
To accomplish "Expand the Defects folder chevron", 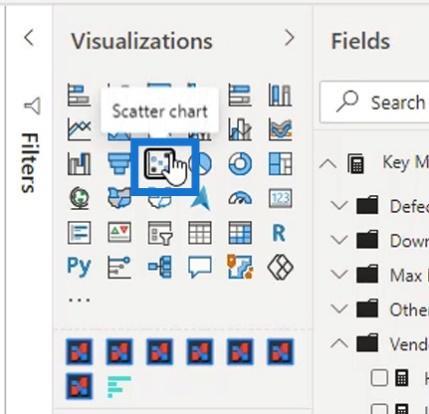I will pos(339,205).
